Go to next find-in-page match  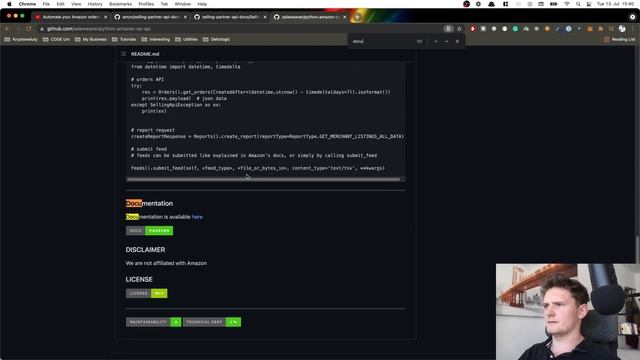point(447,41)
